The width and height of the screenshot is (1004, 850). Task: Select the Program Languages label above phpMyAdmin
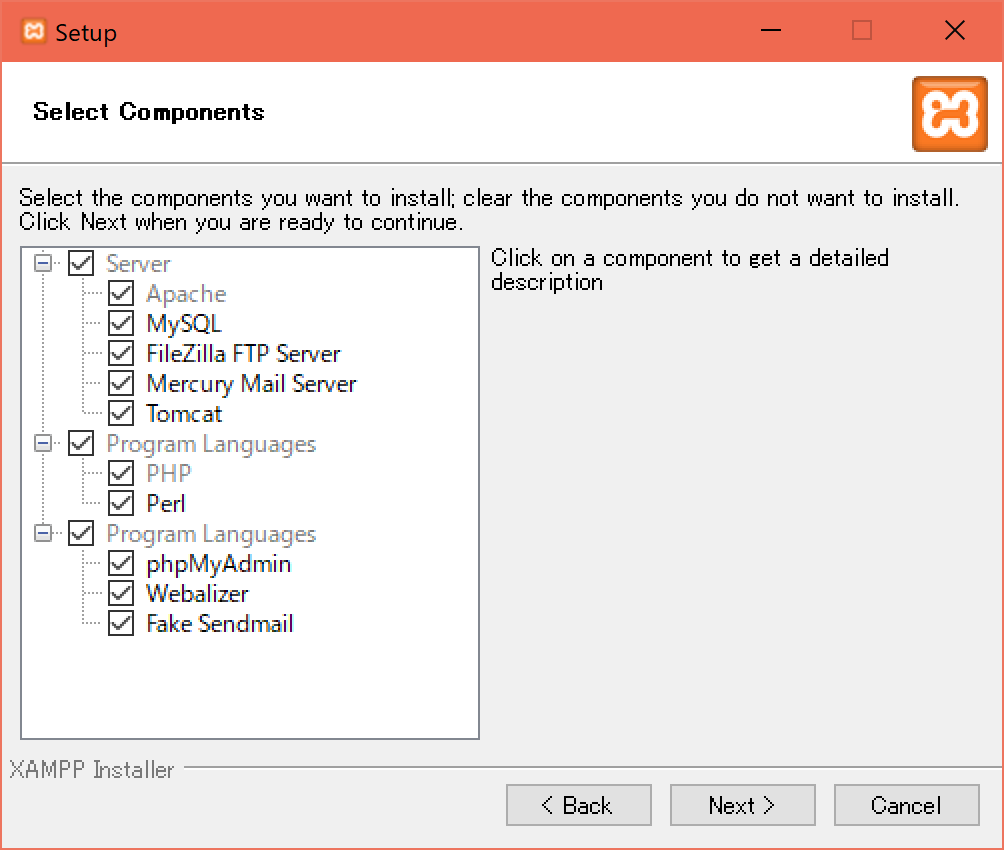(211, 534)
